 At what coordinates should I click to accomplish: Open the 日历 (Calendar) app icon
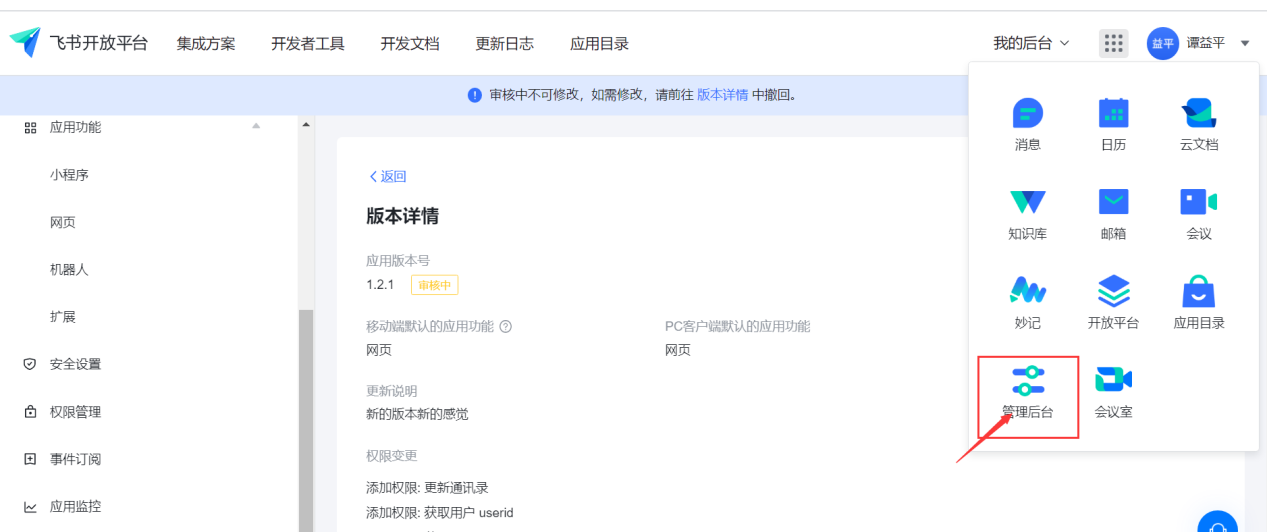click(1113, 113)
